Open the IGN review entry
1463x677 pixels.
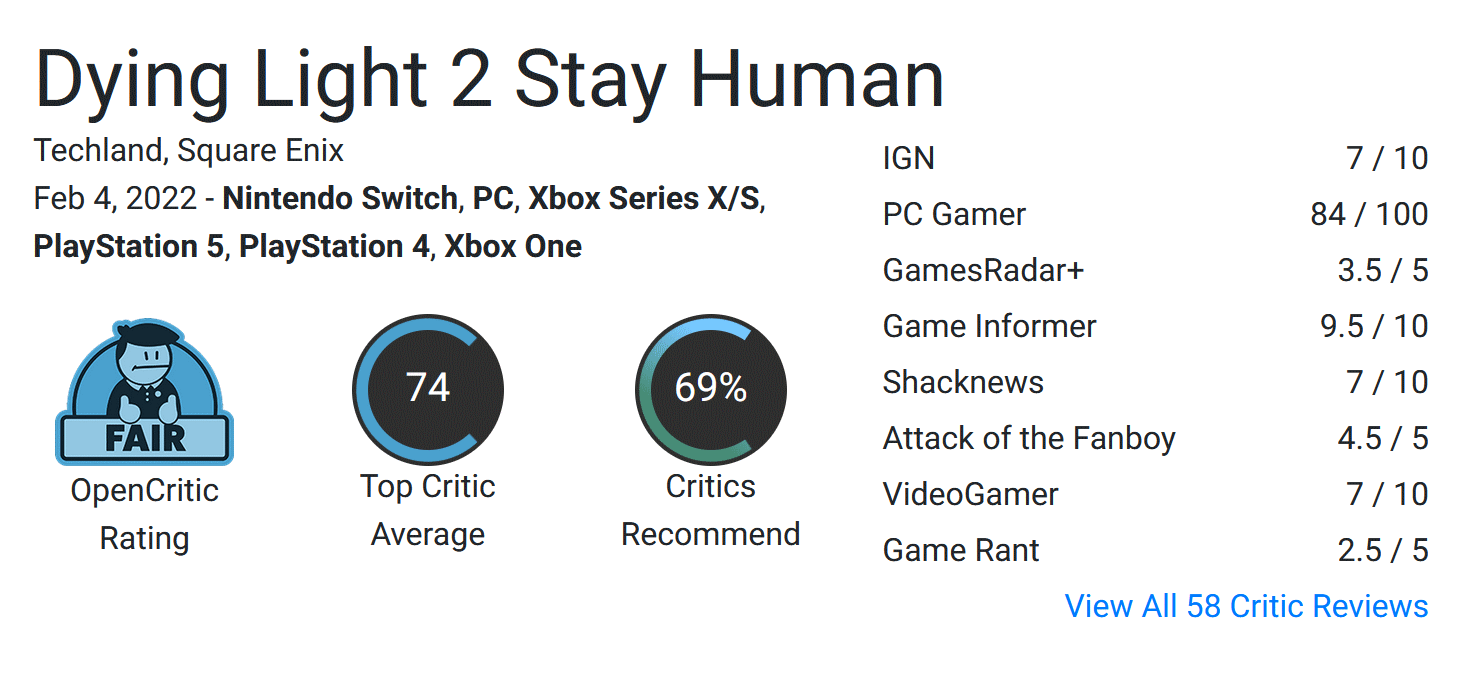point(1155,158)
